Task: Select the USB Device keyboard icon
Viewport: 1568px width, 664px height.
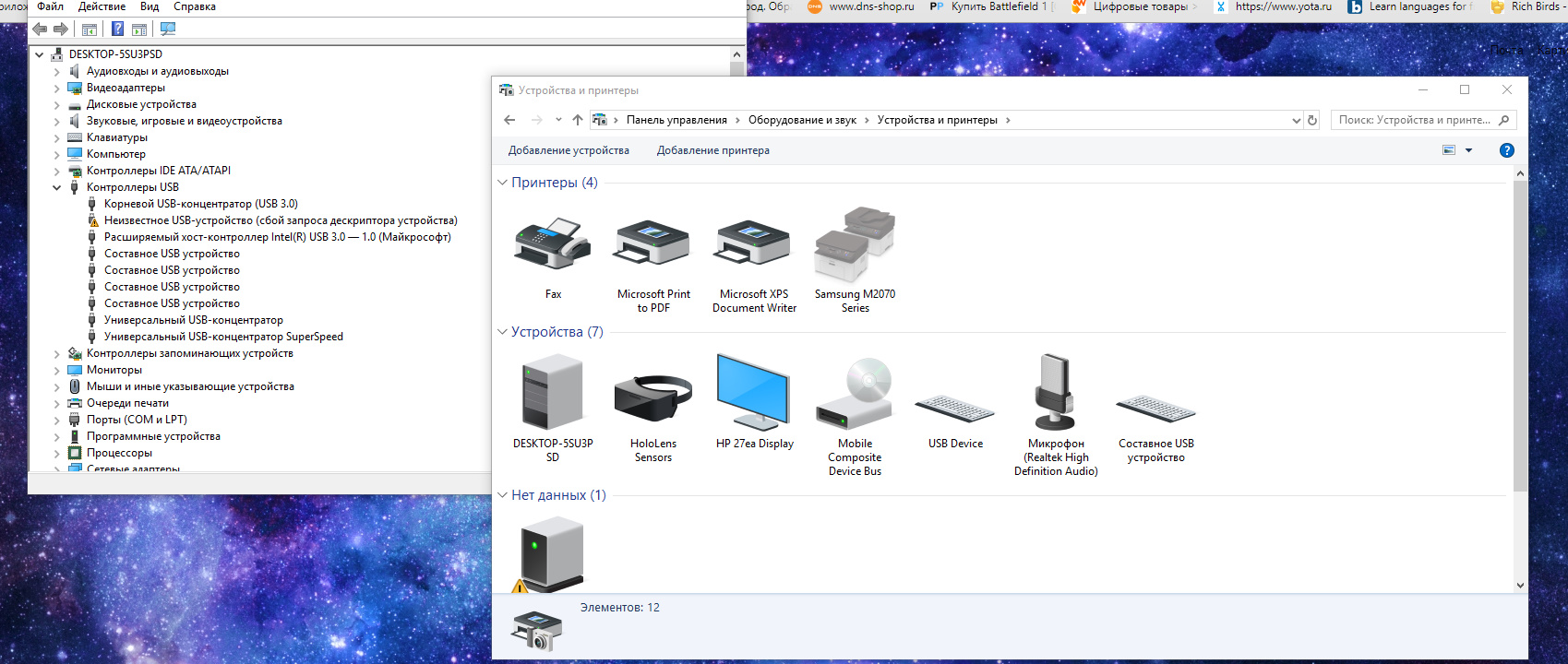Action: [x=955, y=409]
